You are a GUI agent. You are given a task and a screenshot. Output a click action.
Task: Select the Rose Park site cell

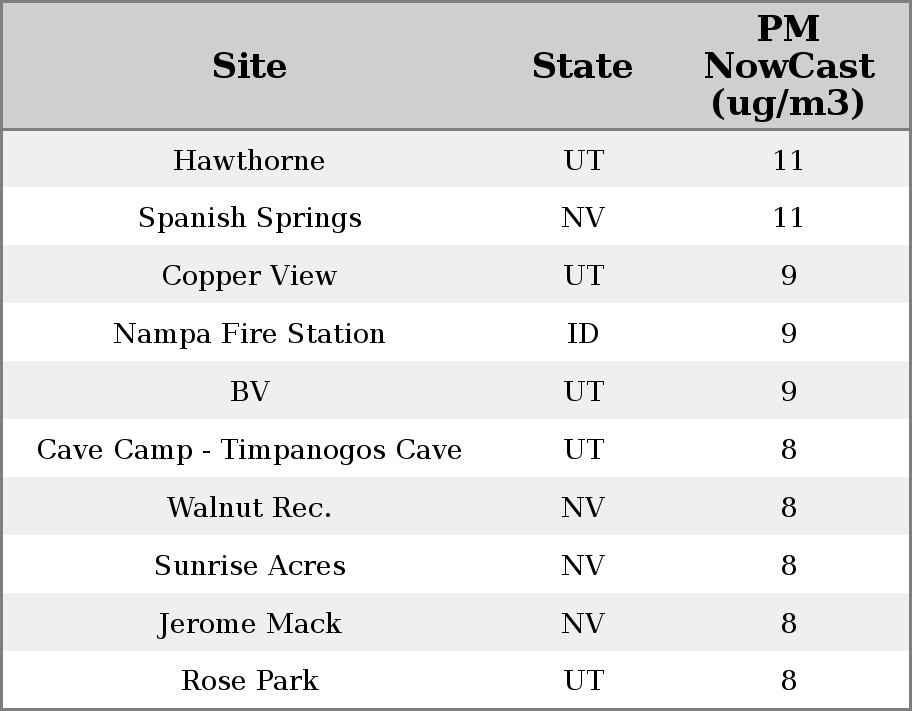pyautogui.click(x=249, y=681)
